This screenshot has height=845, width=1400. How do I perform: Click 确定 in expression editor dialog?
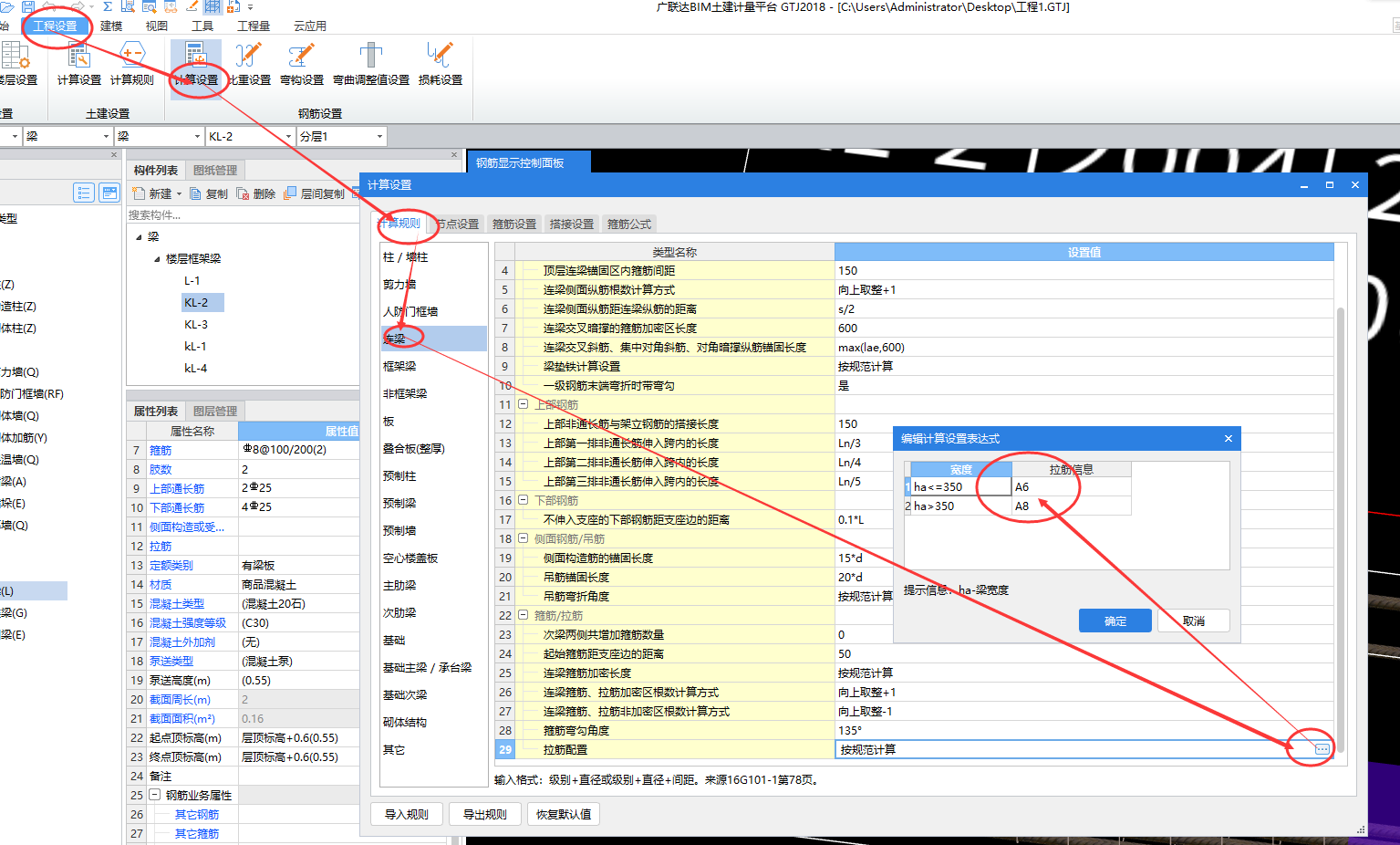(x=1115, y=621)
